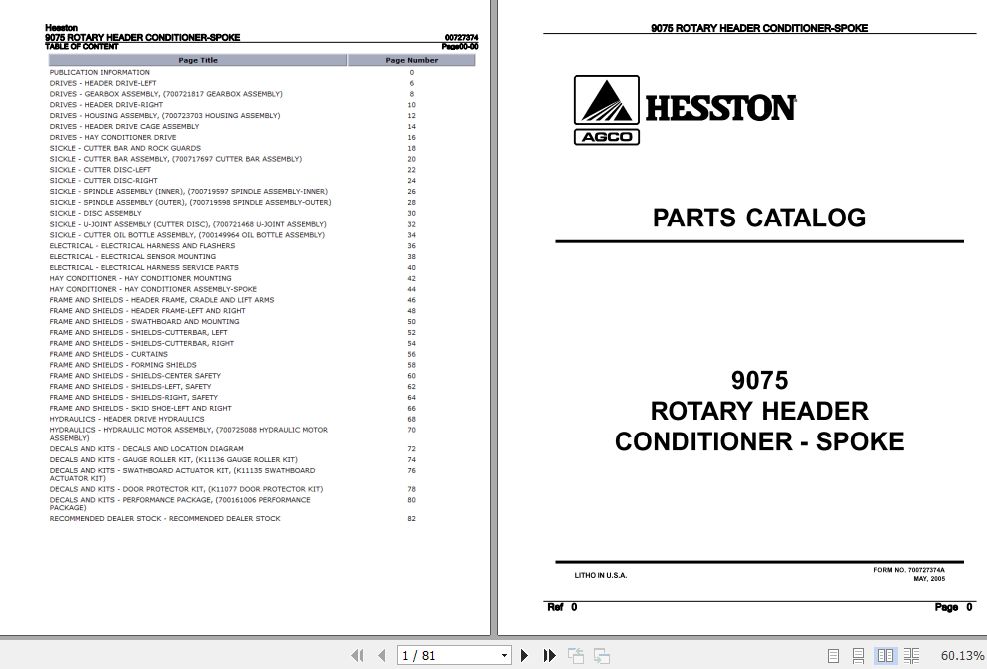Click SICKLE - CUTTER BAR ASSEMBLY entry
The image size is (987, 669).
point(176,159)
